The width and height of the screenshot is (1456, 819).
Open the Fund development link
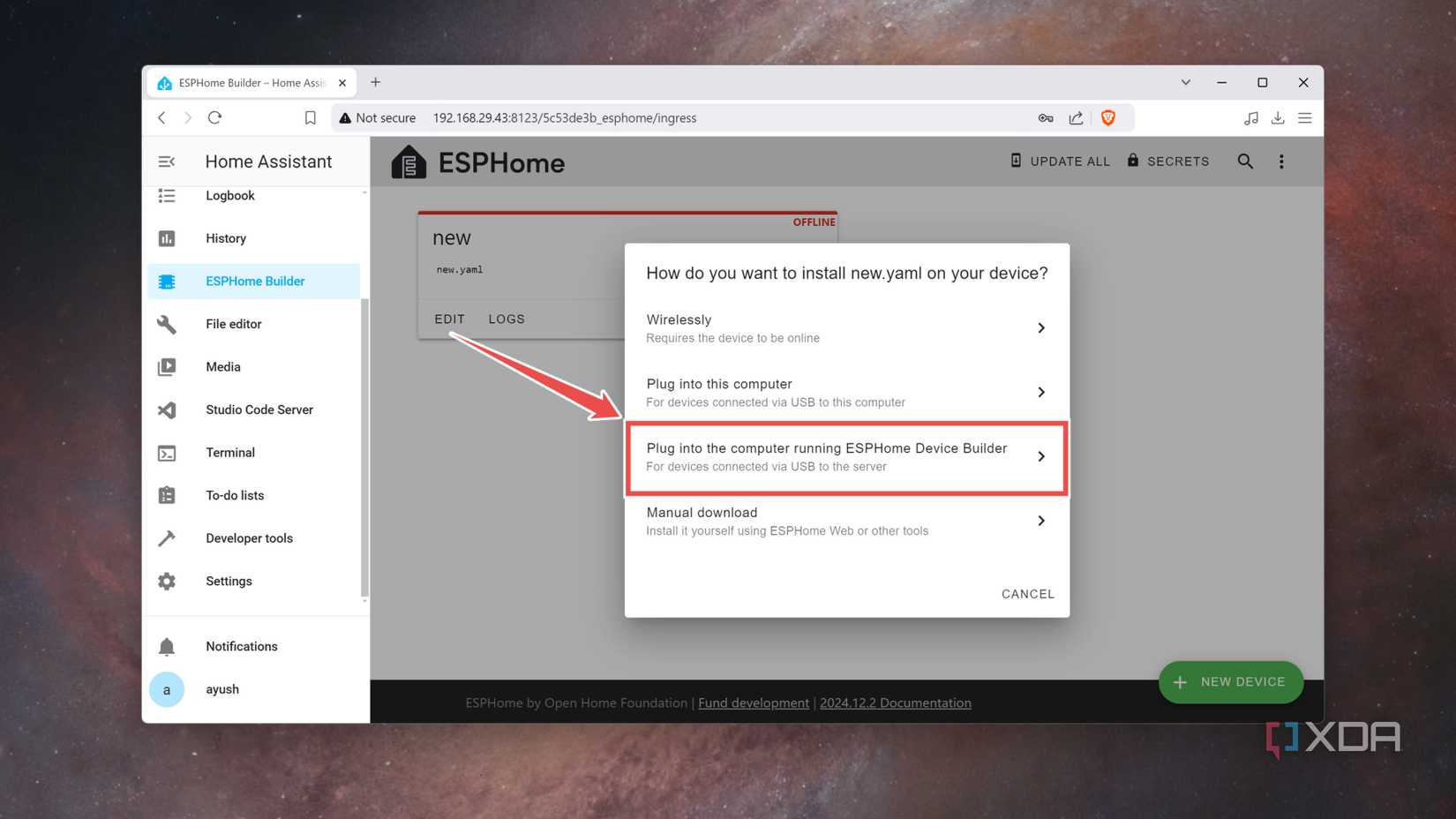[753, 703]
